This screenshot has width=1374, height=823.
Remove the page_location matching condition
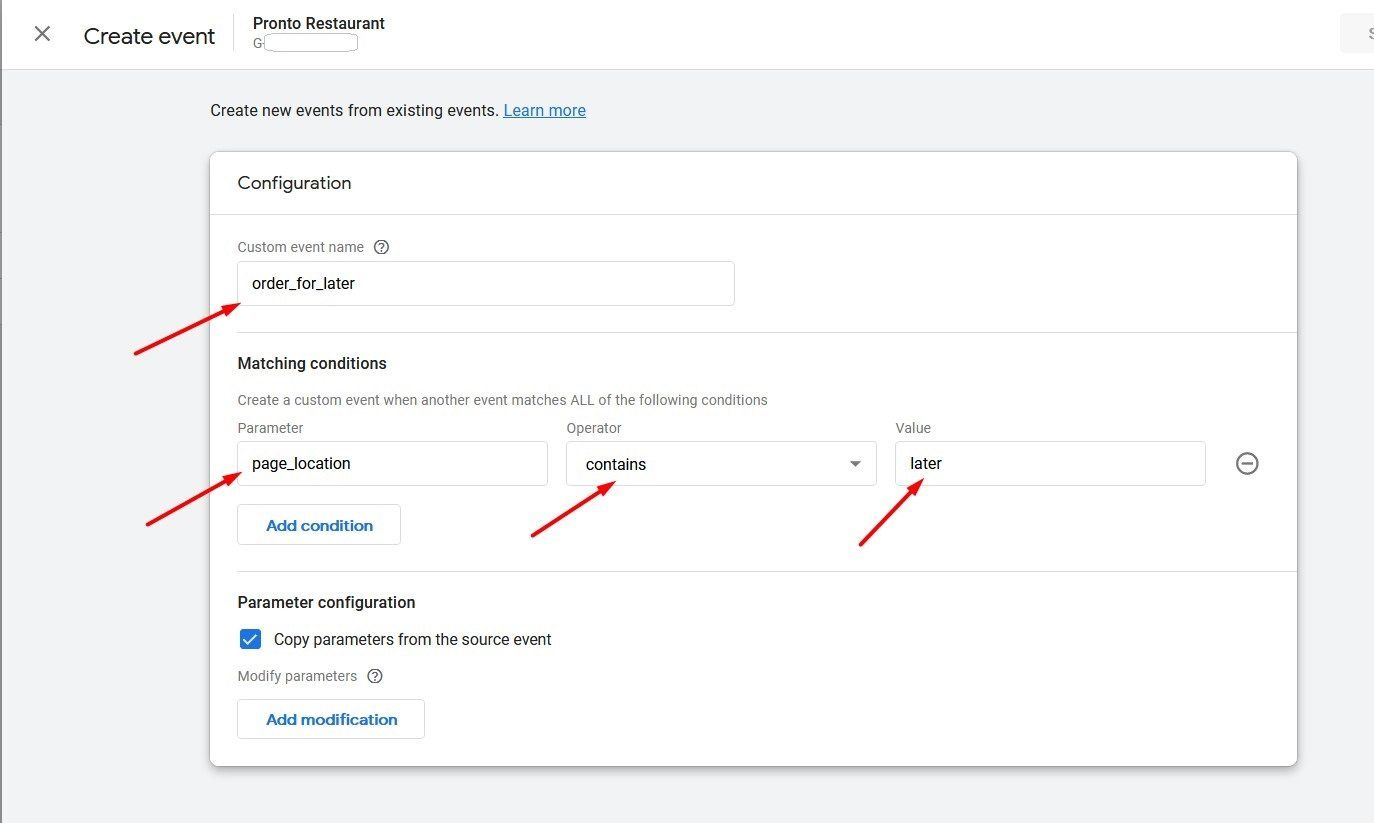[1246, 464]
